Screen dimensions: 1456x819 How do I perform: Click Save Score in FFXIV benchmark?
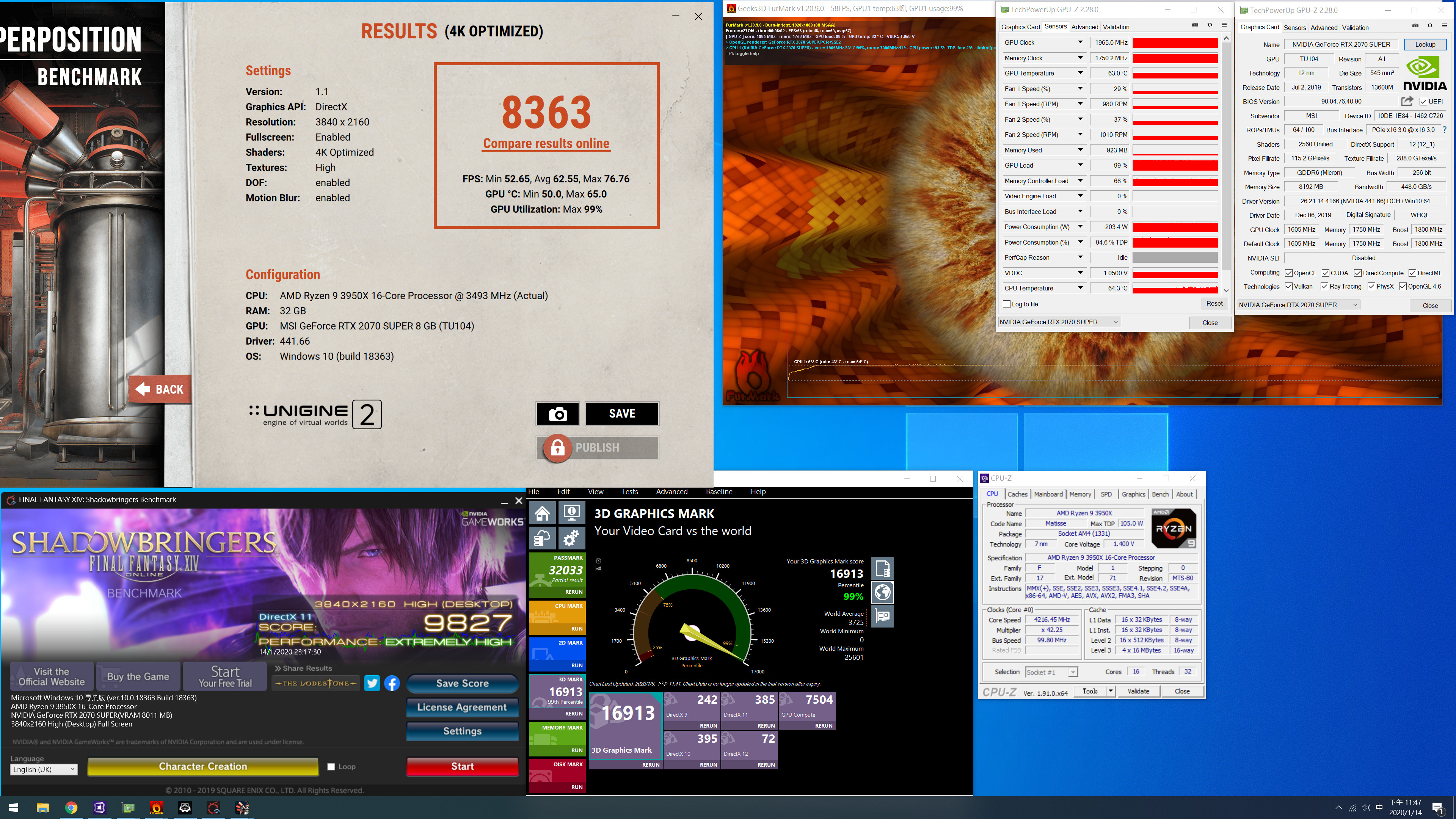(462, 683)
